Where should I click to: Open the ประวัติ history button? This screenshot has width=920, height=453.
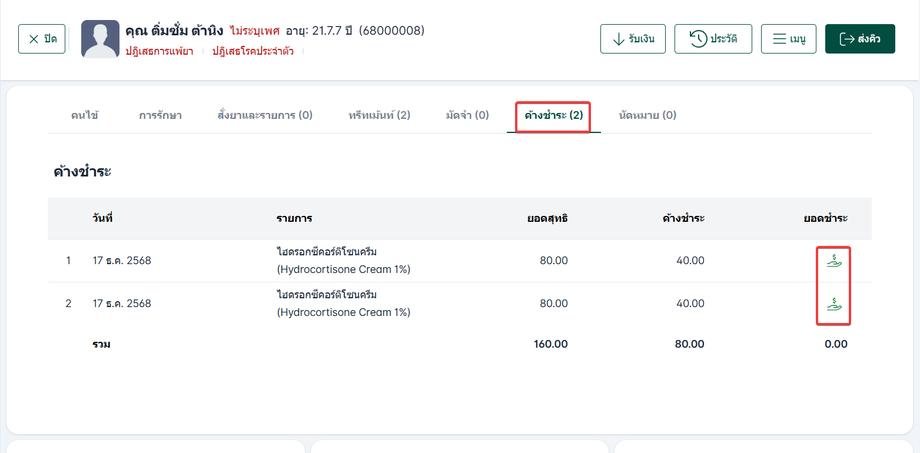coord(712,39)
